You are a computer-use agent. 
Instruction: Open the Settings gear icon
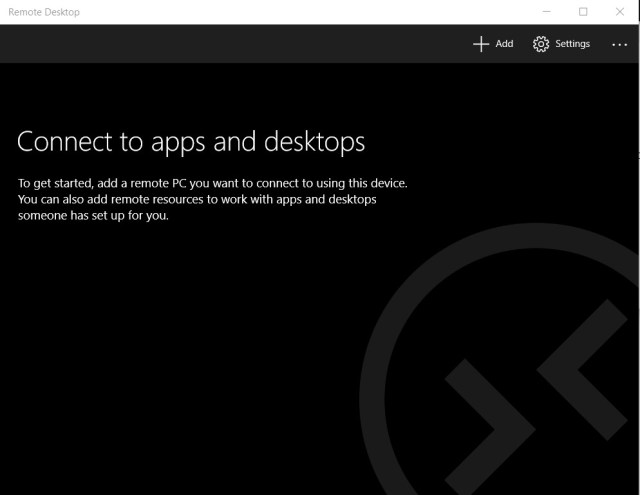pyautogui.click(x=541, y=44)
